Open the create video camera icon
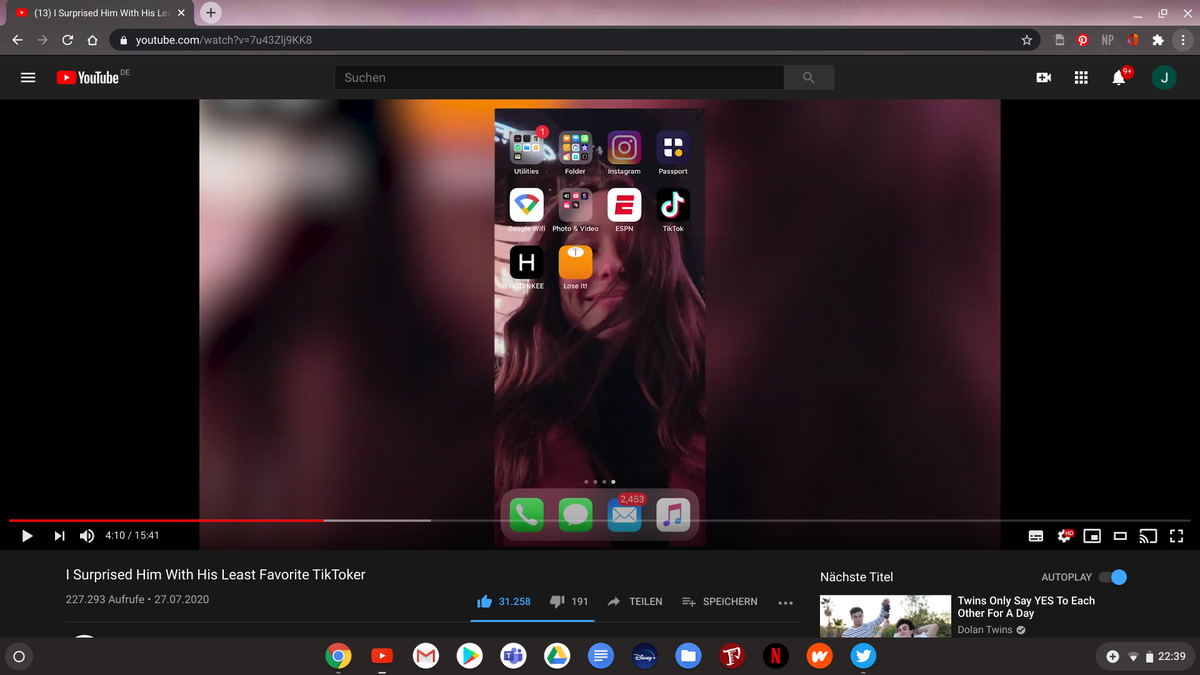Screen dimensions: 1200x675 point(1043,77)
